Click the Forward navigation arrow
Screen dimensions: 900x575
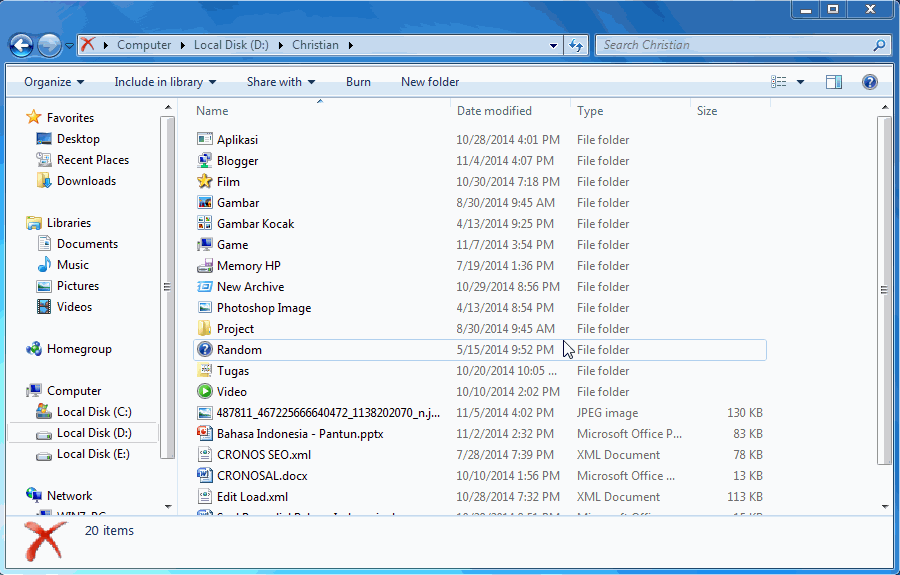[x=49, y=45]
